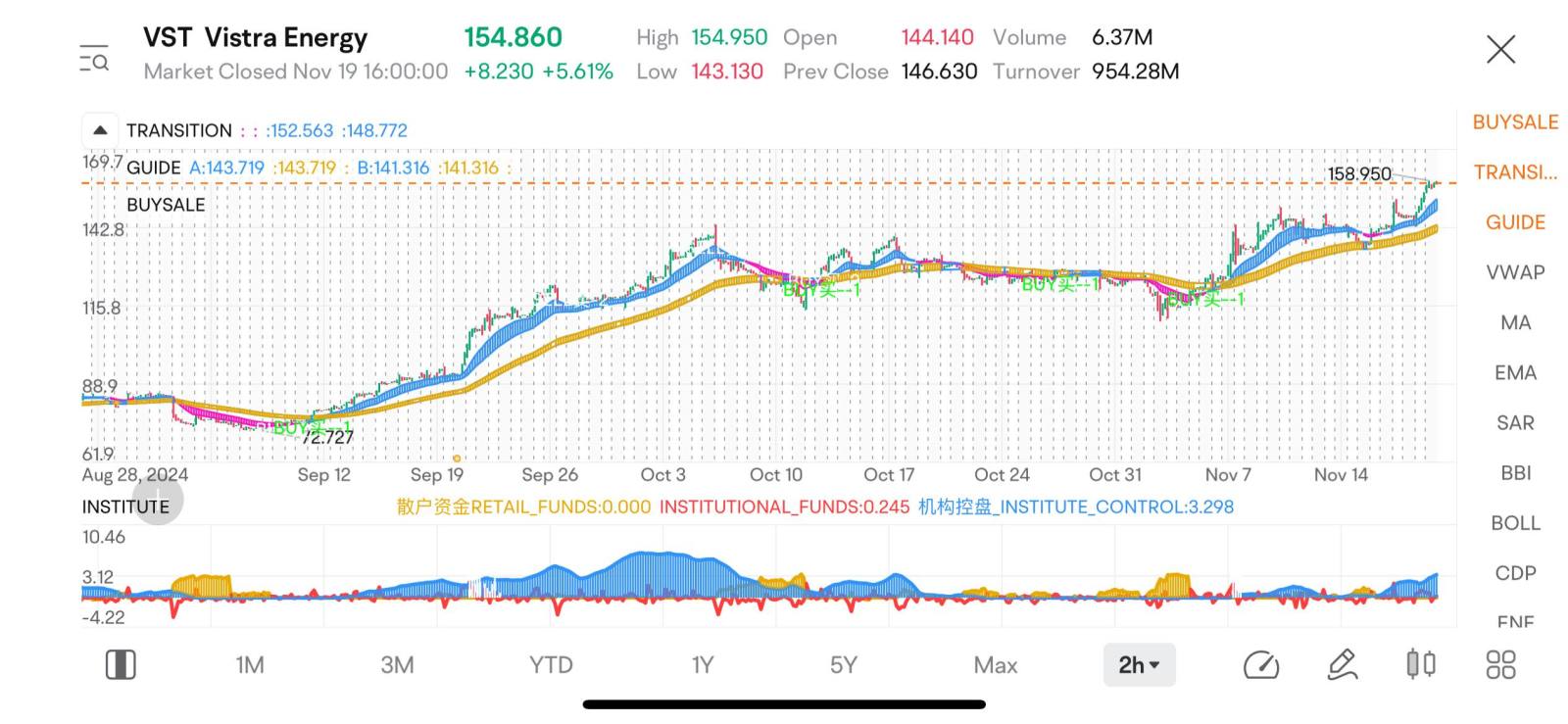Open the 2h interval dropdown

(1139, 665)
